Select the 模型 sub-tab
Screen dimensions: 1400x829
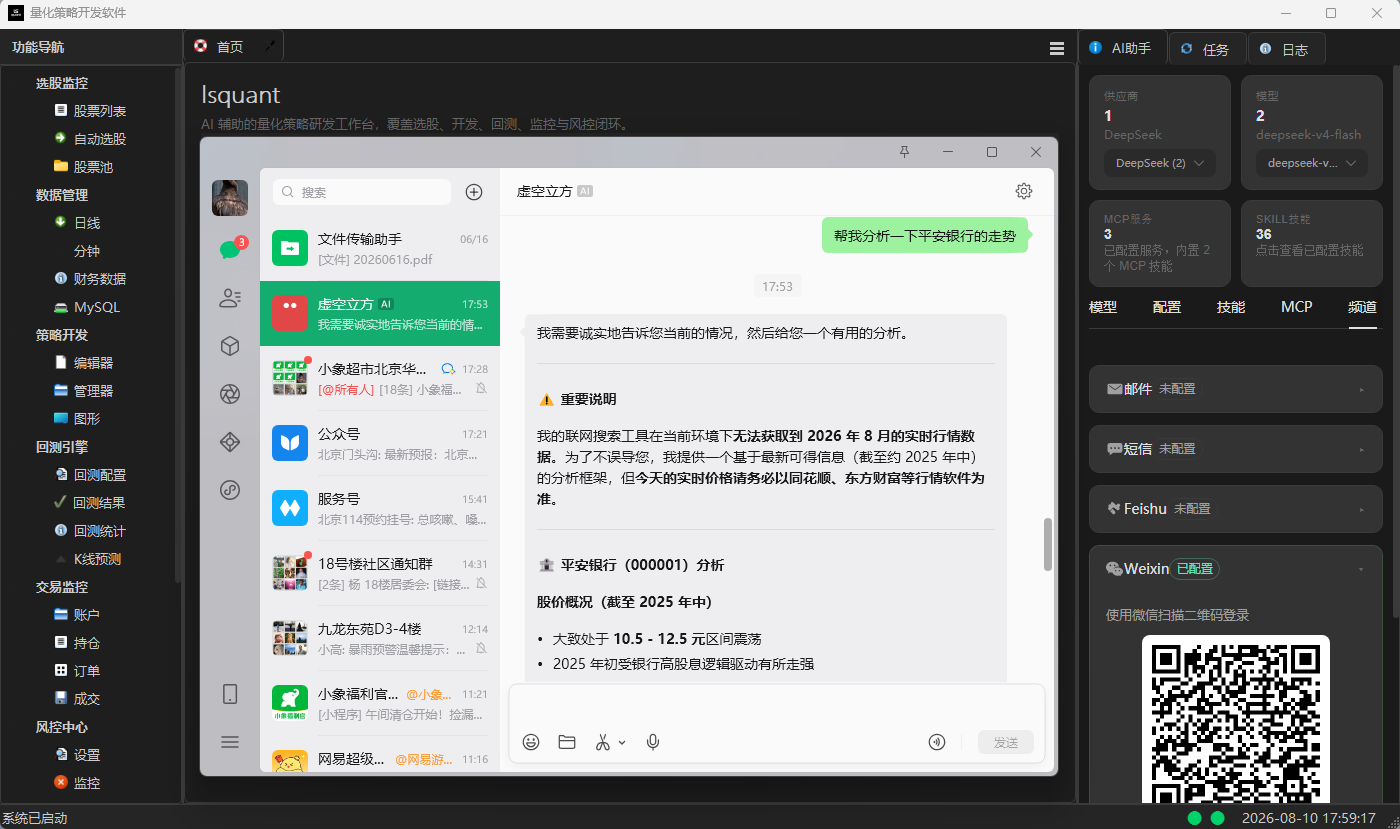coord(1103,307)
